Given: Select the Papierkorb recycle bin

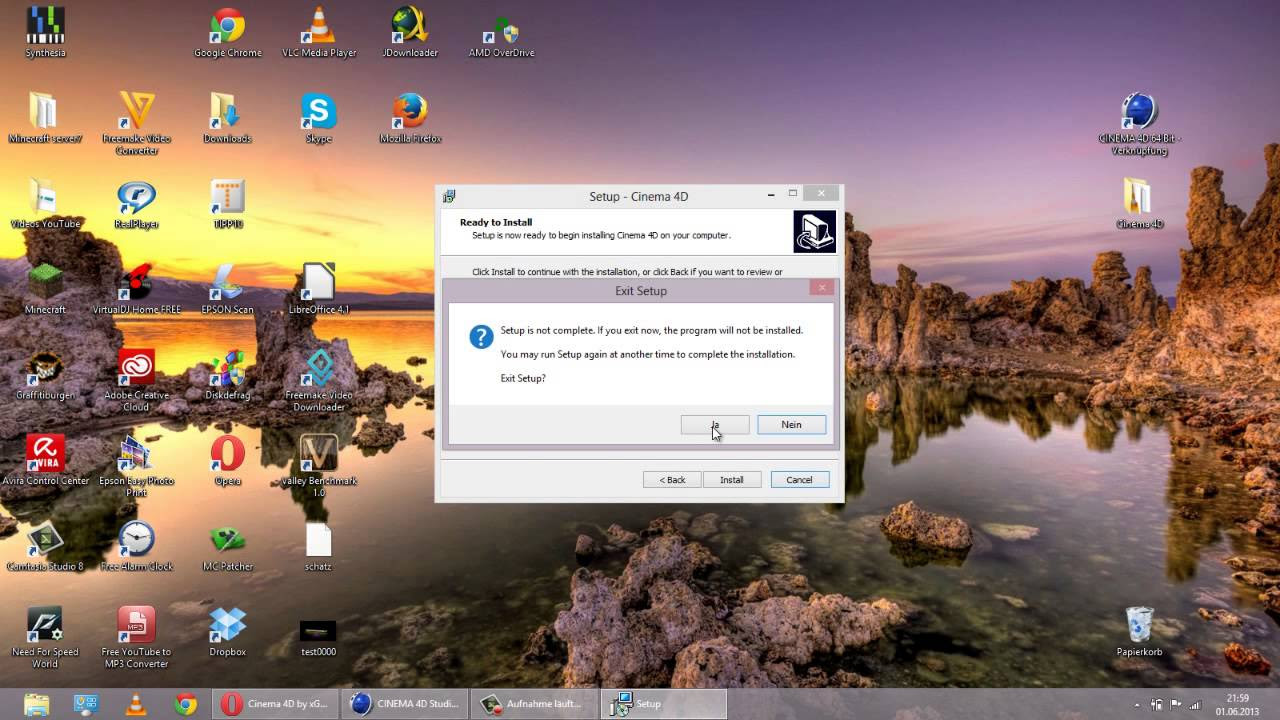Looking at the screenshot, I should tap(1139, 632).
